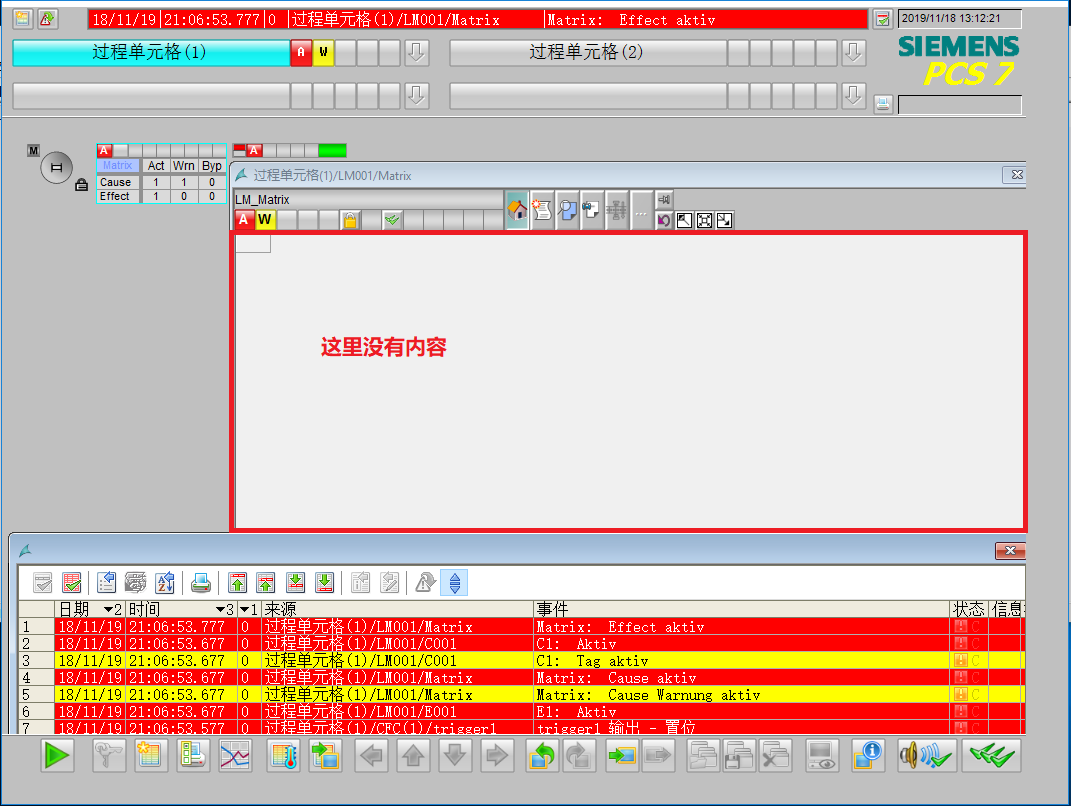Click group acknowledge red checklist icon
Viewport: 1071px width, 806px height.
click(72, 583)
